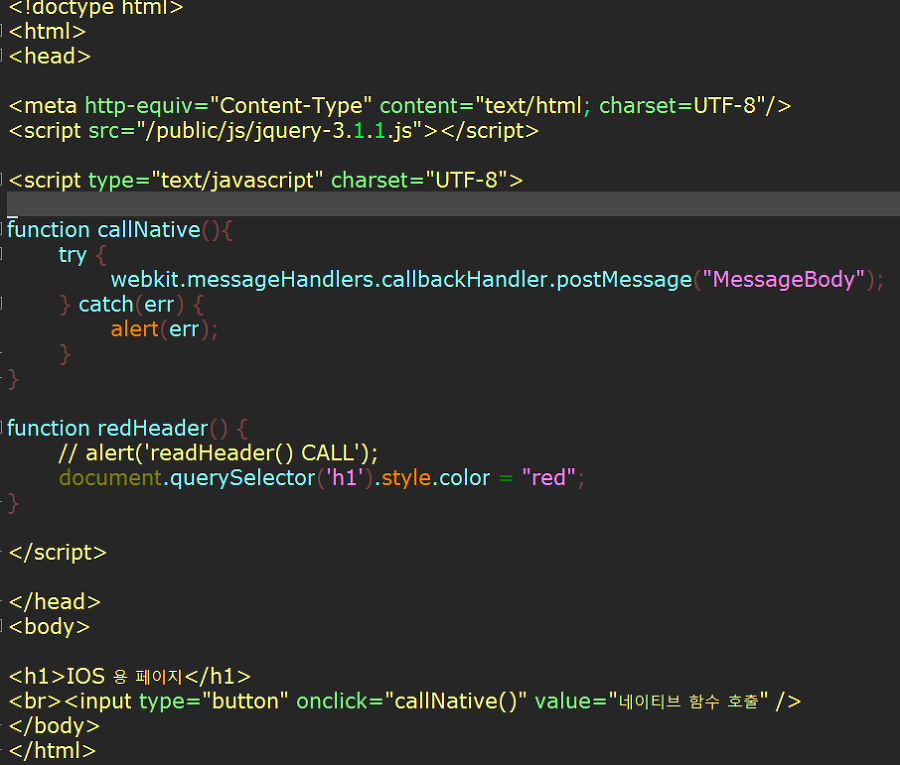The width and height of the screenshot is (900, 765).
Task: Click the "MessageBody" string literal
Action: [x=783, y=279]
